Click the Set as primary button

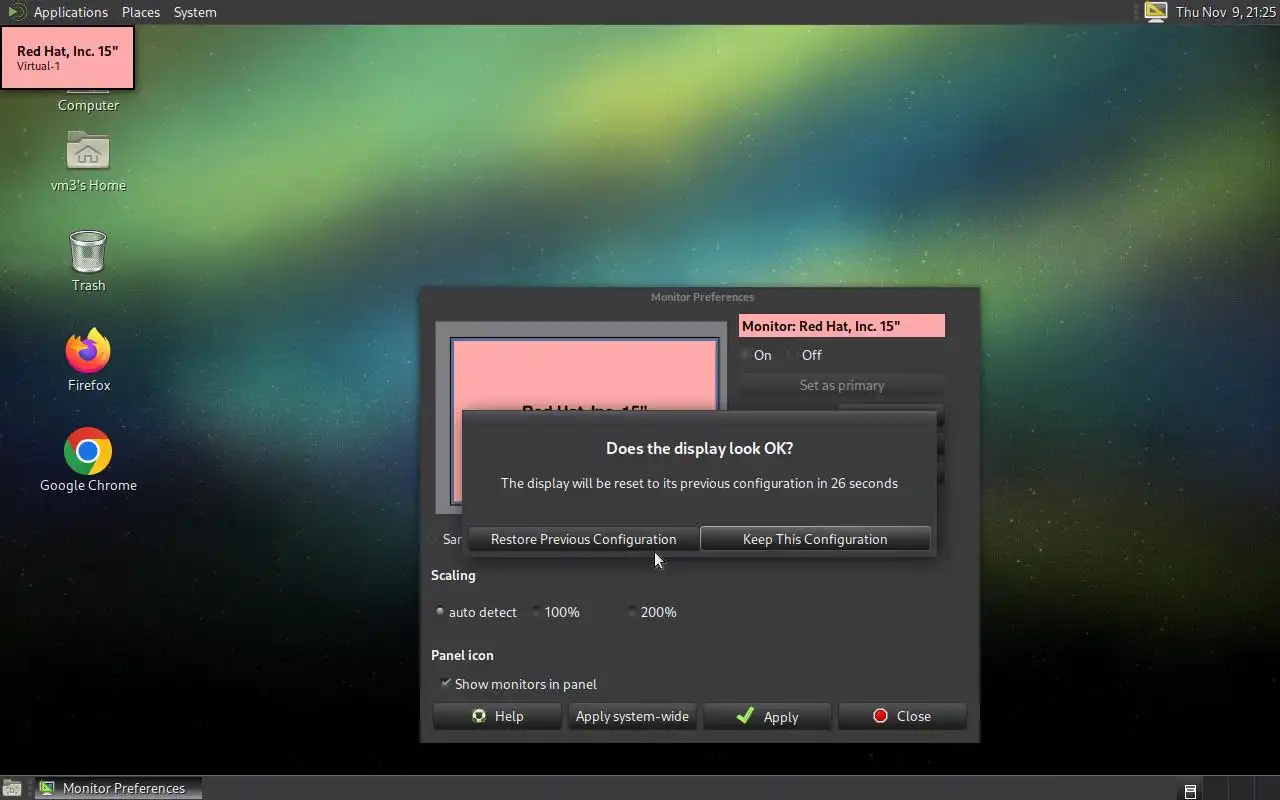click(x=842, y=385)
